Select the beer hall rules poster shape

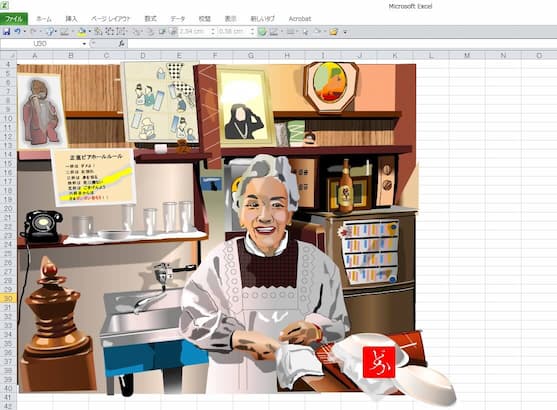tap(94, 177)
